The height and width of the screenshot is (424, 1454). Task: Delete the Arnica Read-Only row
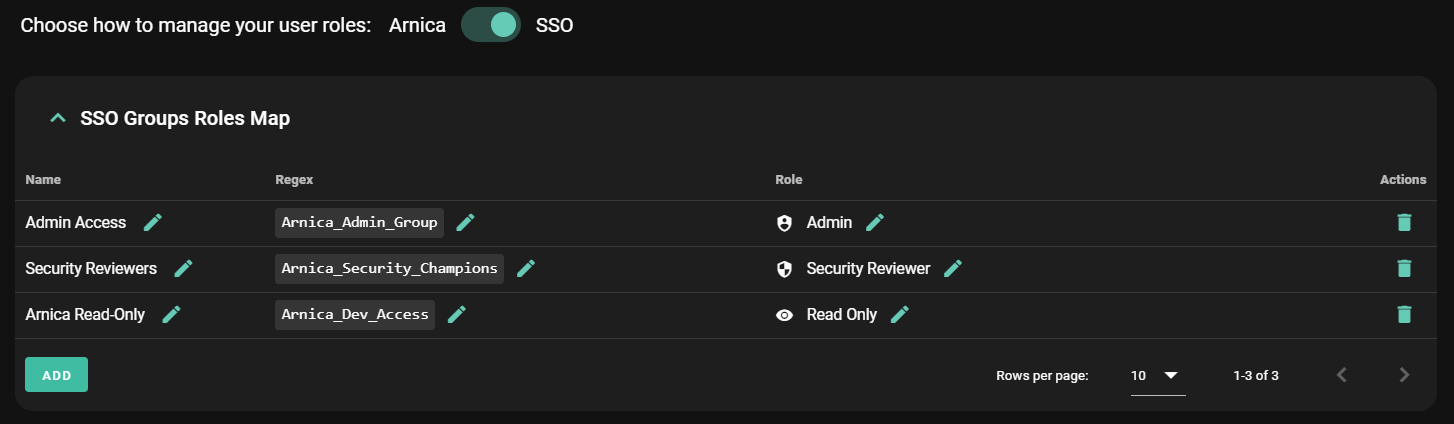tap(1404, 314)
